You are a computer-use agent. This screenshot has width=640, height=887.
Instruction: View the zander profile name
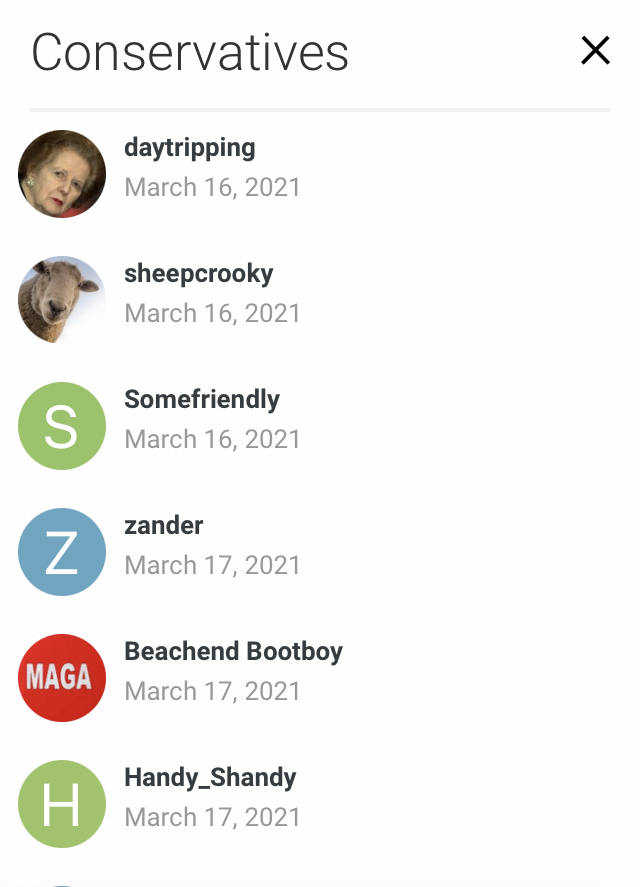click(164, 526)
